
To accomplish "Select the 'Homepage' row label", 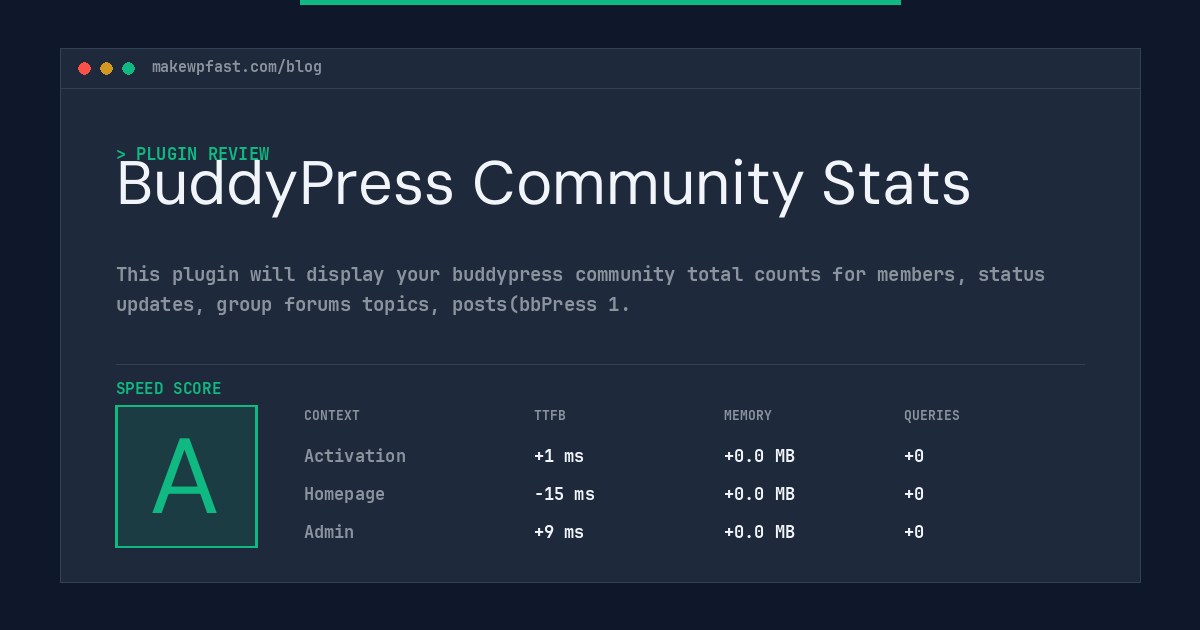I will click(x=344, y=494).
